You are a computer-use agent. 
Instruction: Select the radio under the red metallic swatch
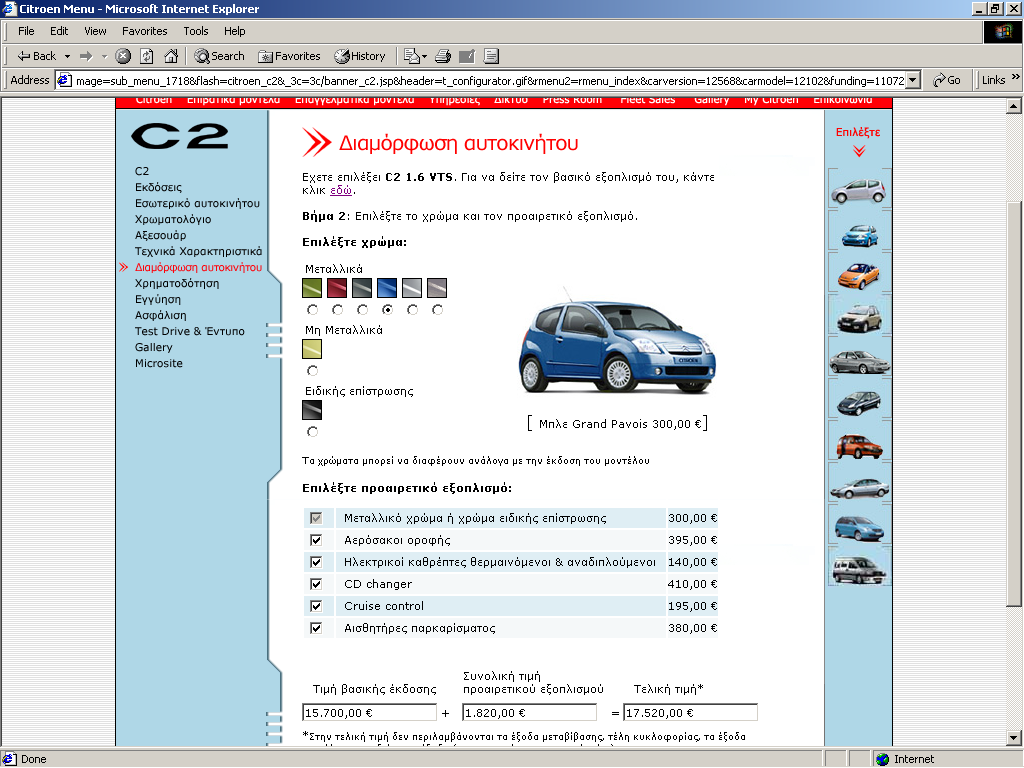click(337, 310)
